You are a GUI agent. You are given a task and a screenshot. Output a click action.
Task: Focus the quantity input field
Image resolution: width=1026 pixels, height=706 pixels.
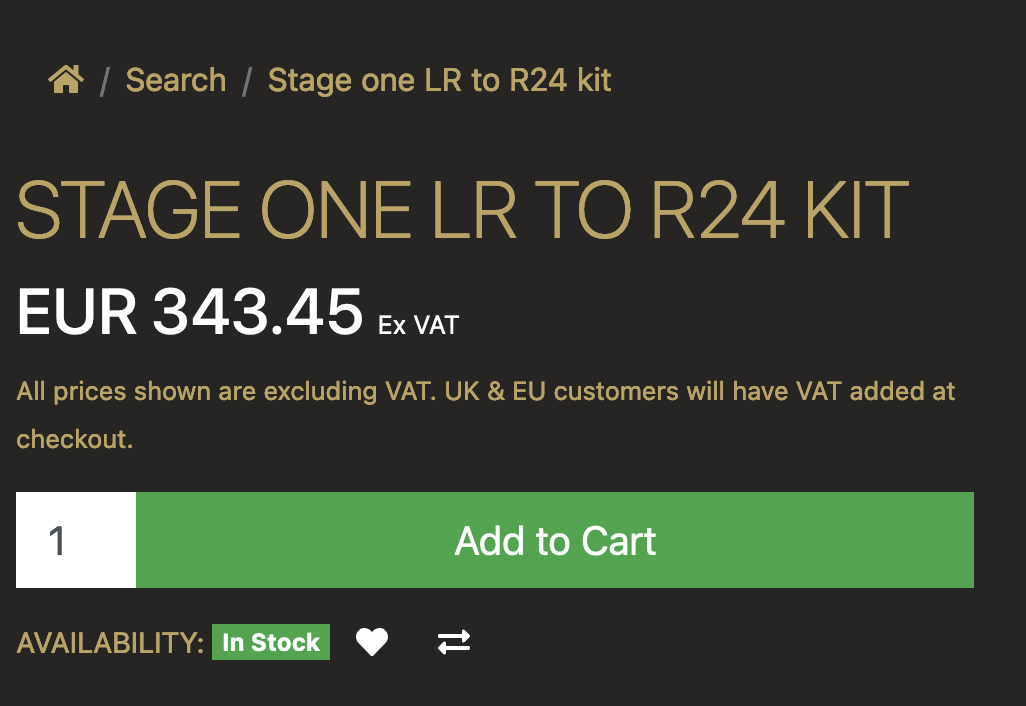[x=76, y=540]
